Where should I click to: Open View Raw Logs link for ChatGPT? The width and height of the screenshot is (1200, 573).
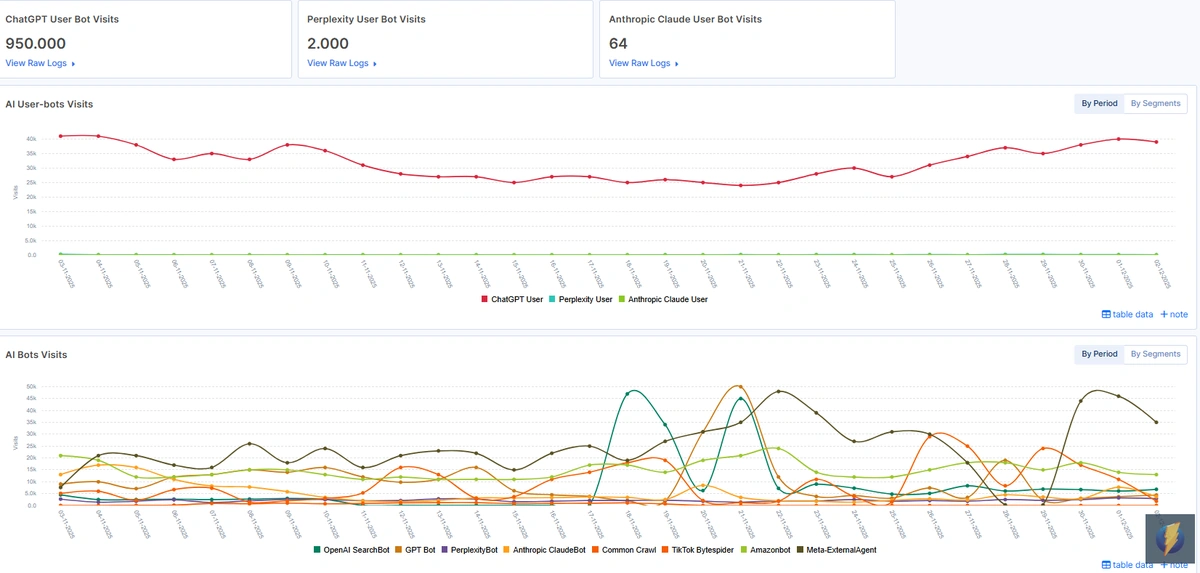36,63
